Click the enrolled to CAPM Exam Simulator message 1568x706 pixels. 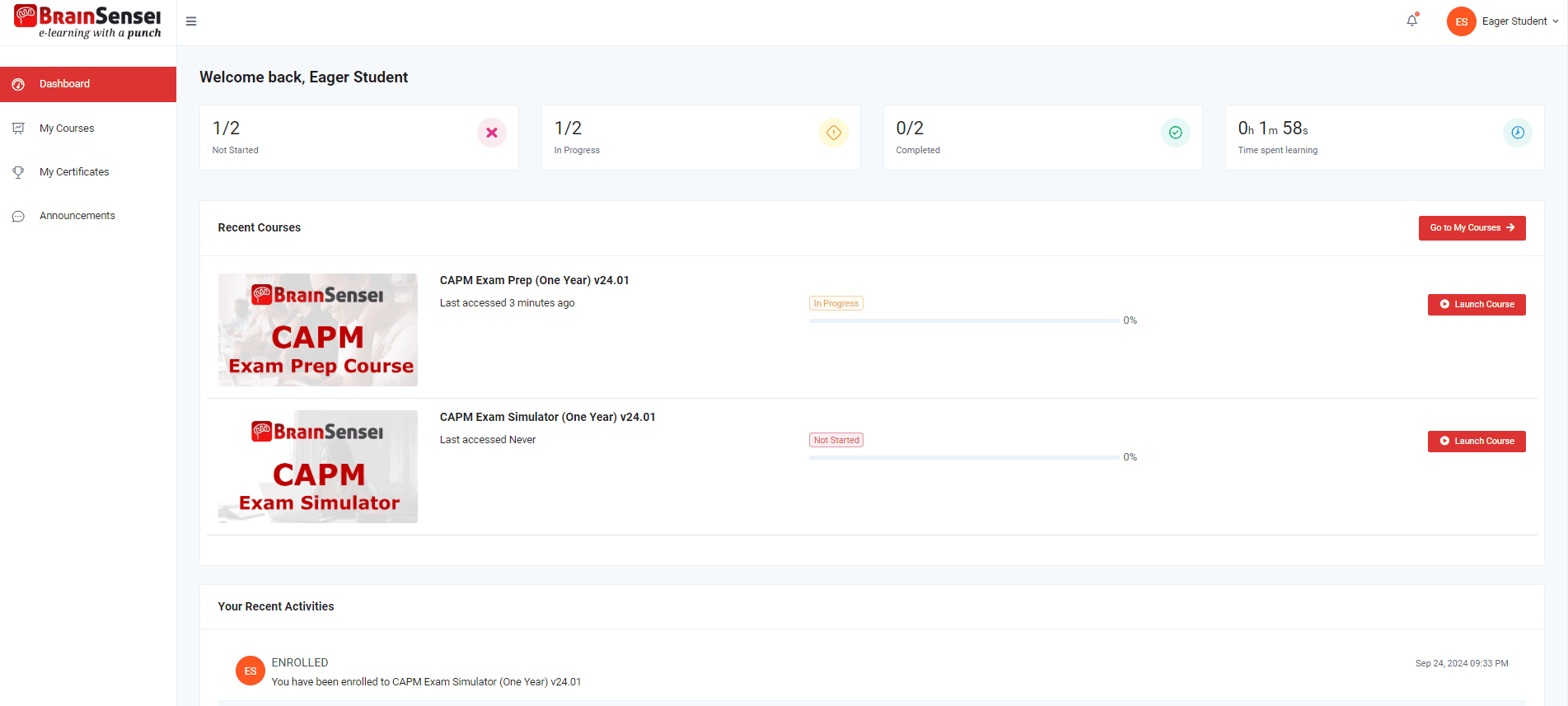pyautogui.click(x=426, y=682)
